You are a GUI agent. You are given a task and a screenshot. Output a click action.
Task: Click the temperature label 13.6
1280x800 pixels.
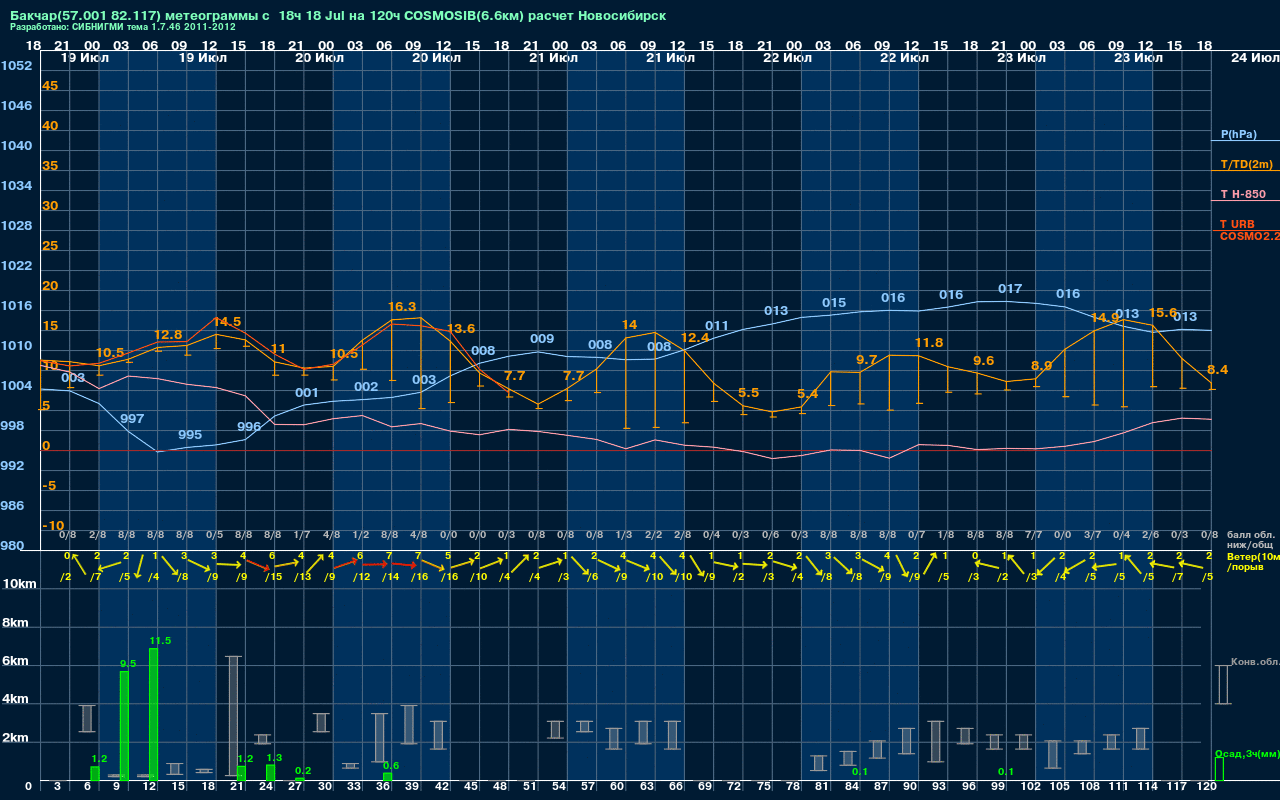(x=461, y=329)
